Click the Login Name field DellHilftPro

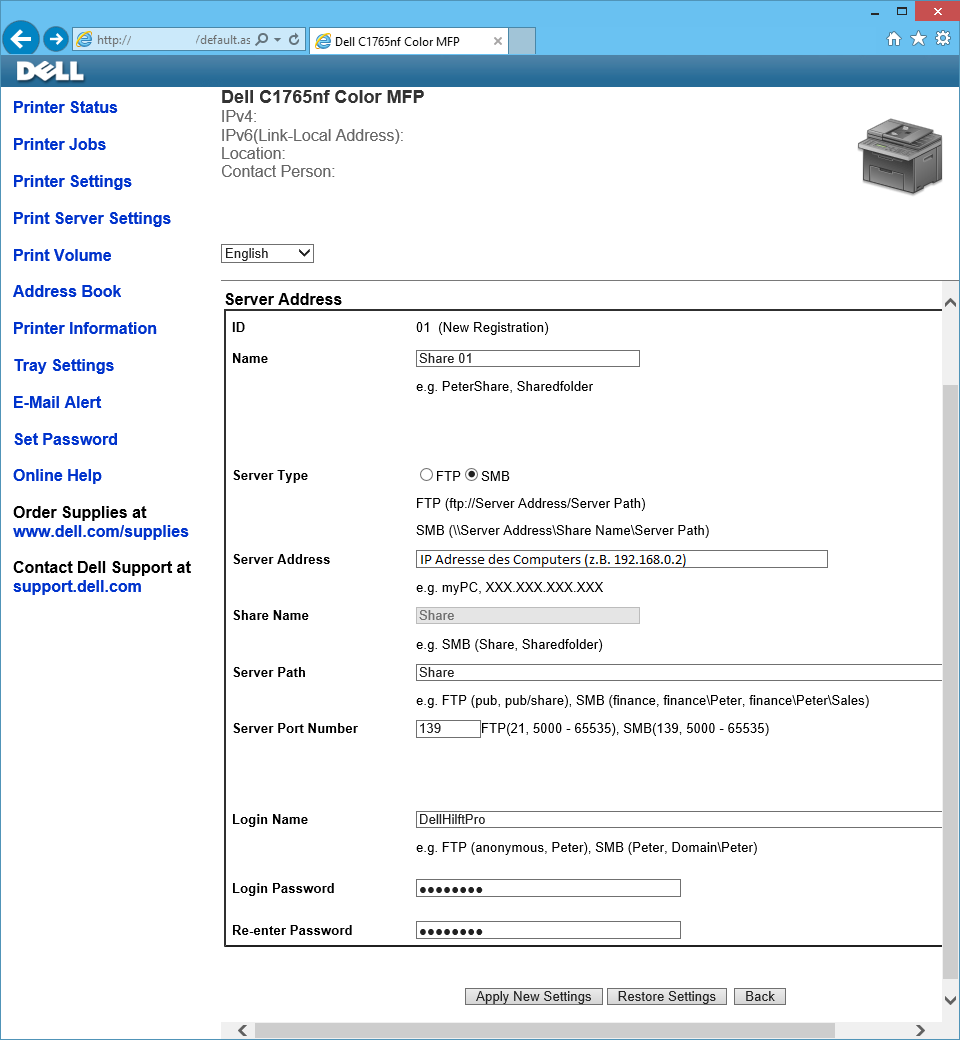point(679,820)
